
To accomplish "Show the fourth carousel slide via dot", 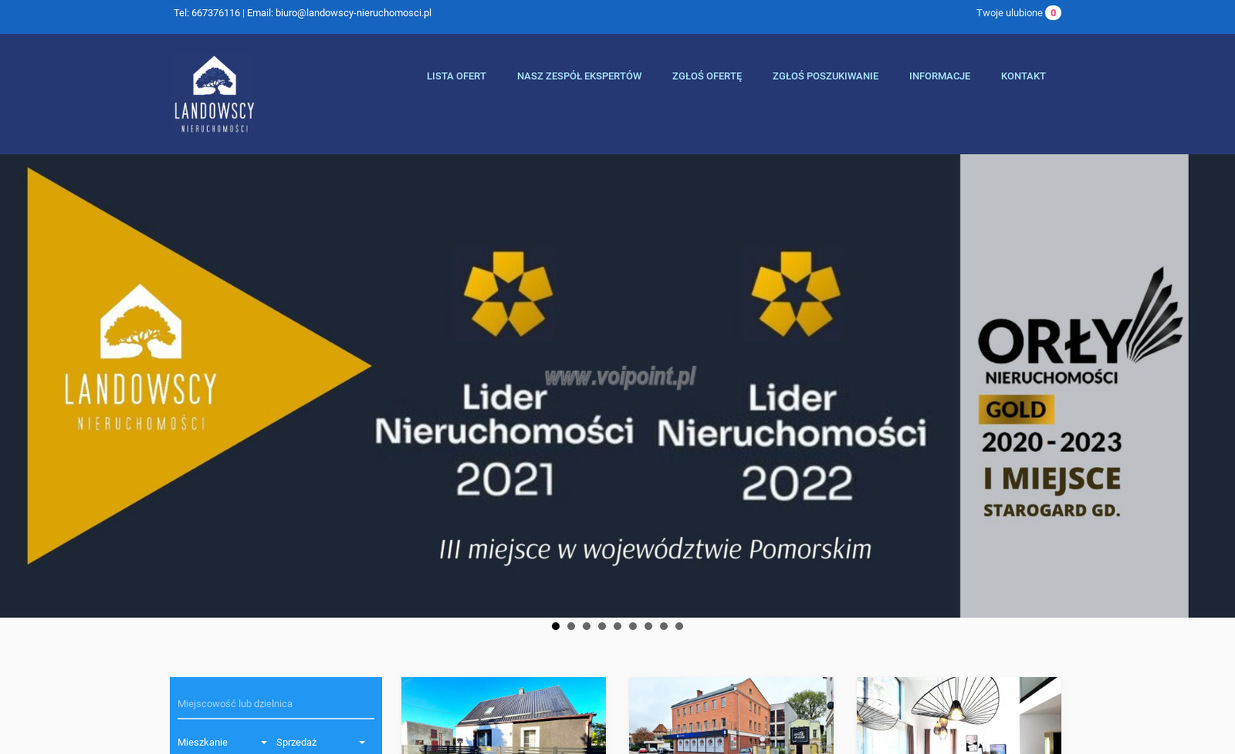I will [602, 626].
